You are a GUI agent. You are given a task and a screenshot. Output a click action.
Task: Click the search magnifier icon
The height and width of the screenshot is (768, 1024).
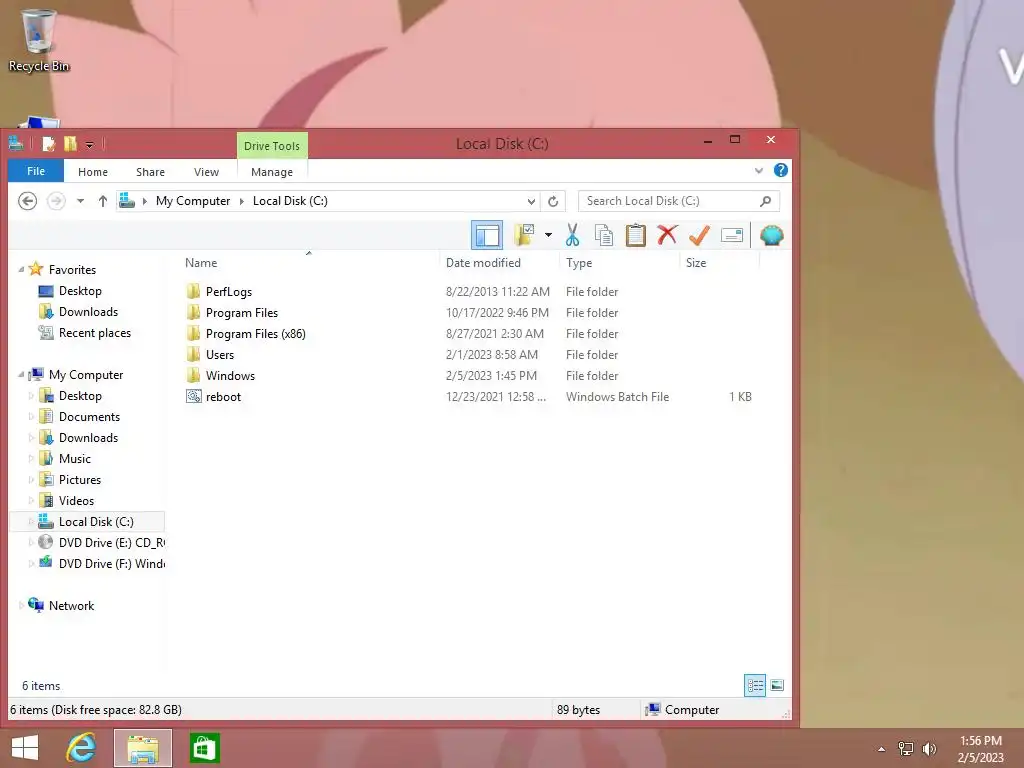[765, 201]
